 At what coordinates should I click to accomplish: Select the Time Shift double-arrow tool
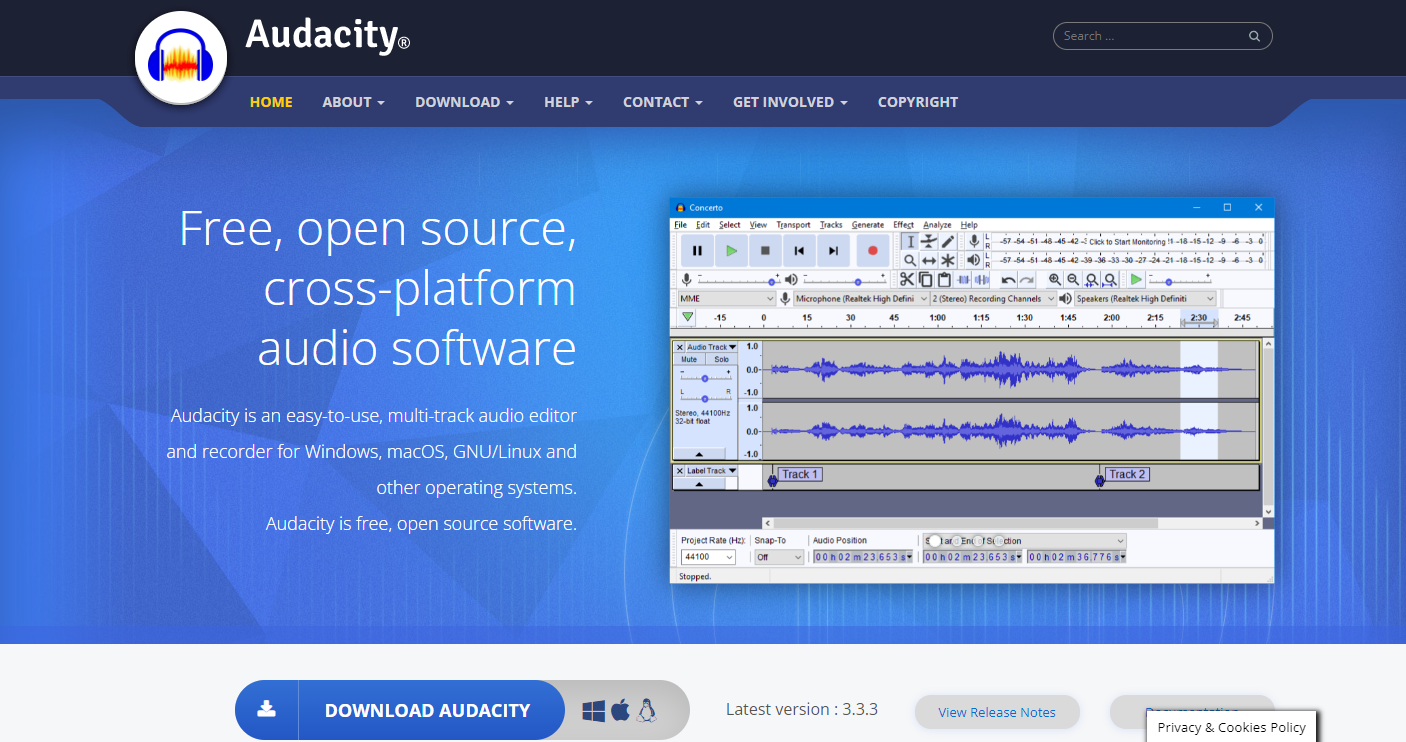(x=929, y=260)
